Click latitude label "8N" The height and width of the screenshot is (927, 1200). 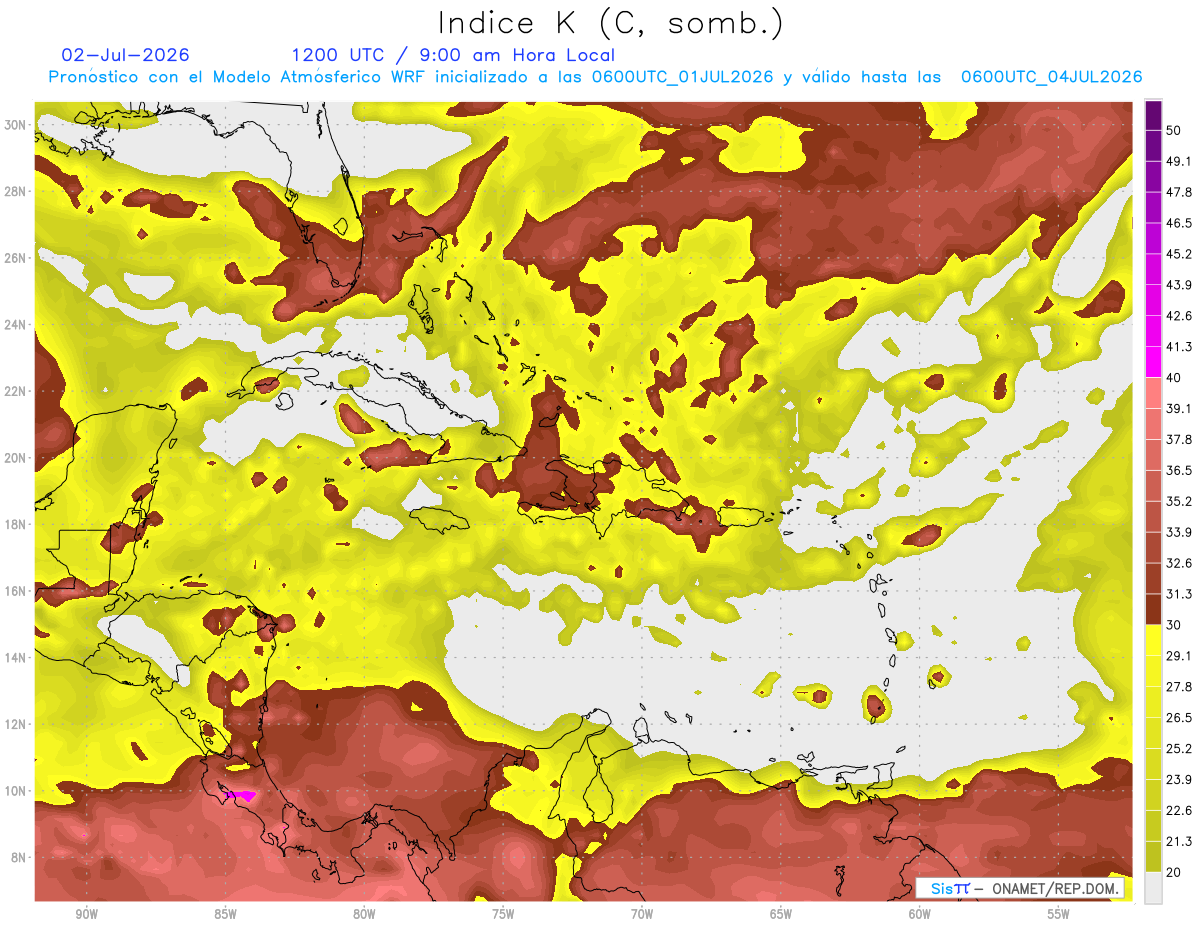point(18,857)
